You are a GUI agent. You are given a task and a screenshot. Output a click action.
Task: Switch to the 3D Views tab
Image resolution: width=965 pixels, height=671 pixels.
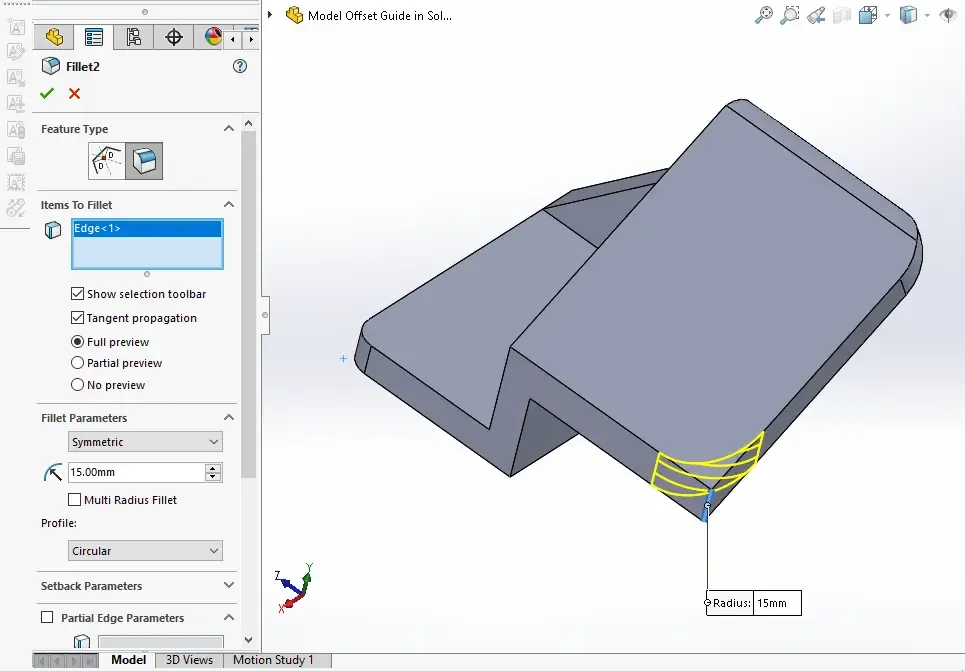tap(189, 660)
